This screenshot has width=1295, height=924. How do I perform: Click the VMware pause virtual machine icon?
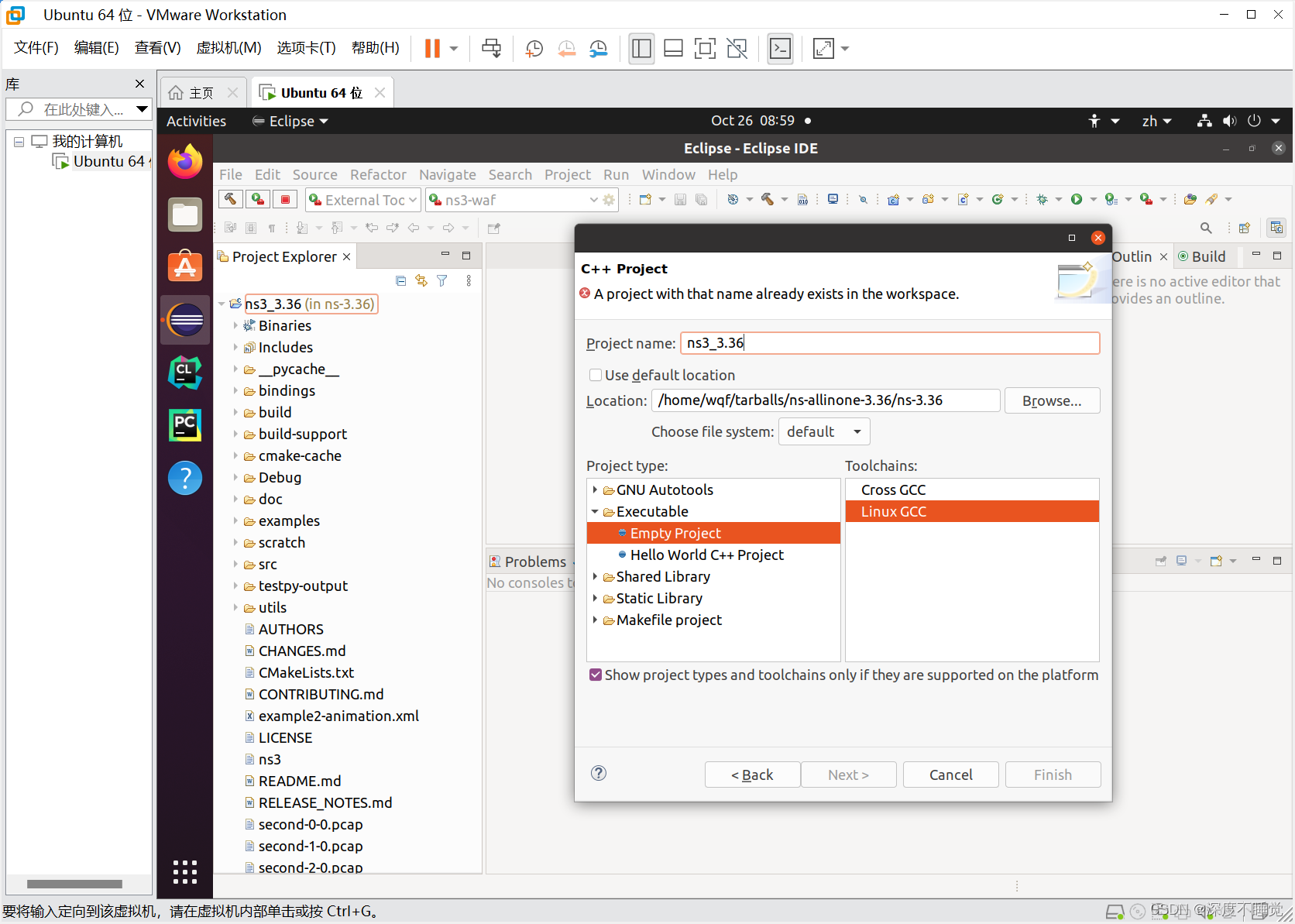432,49
